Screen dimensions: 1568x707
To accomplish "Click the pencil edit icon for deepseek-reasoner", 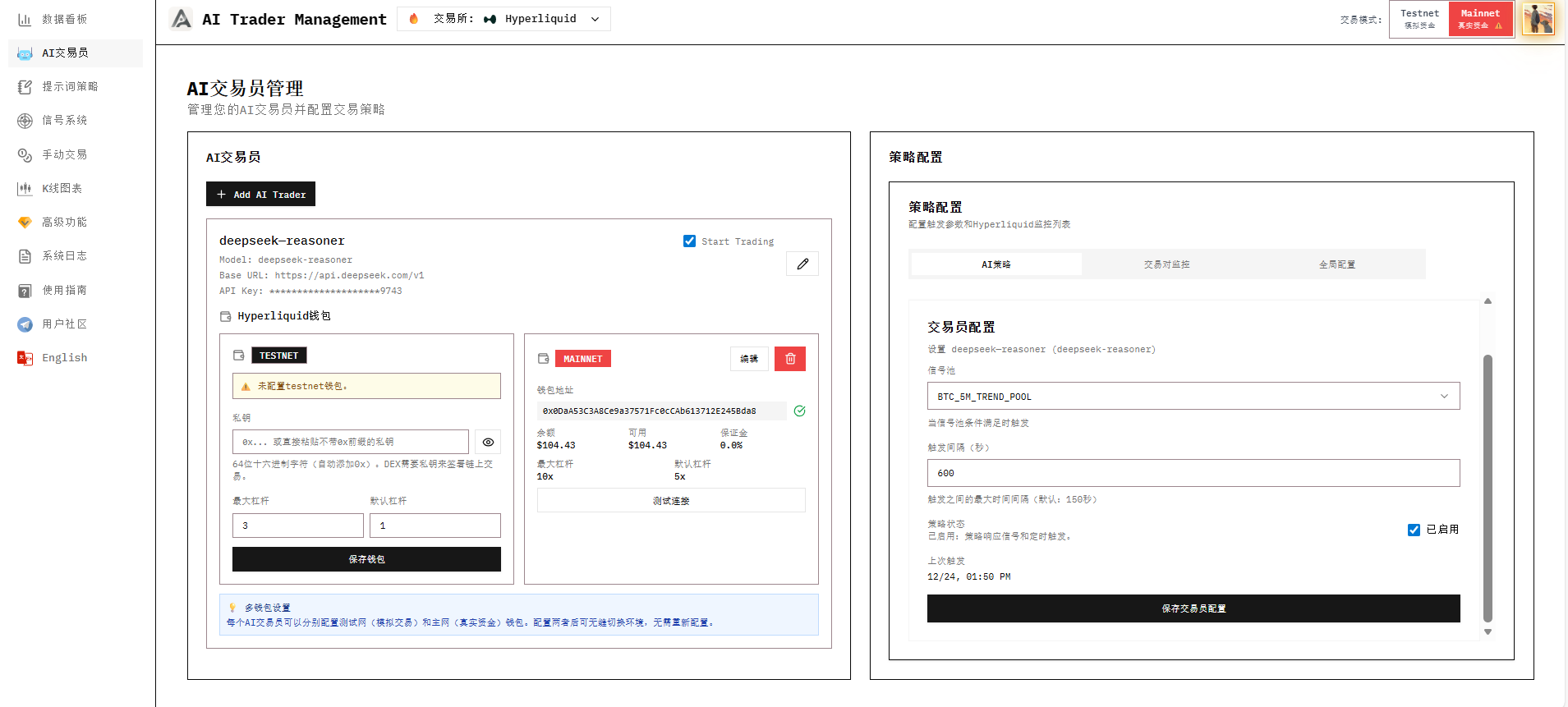I will coord(802,264).
